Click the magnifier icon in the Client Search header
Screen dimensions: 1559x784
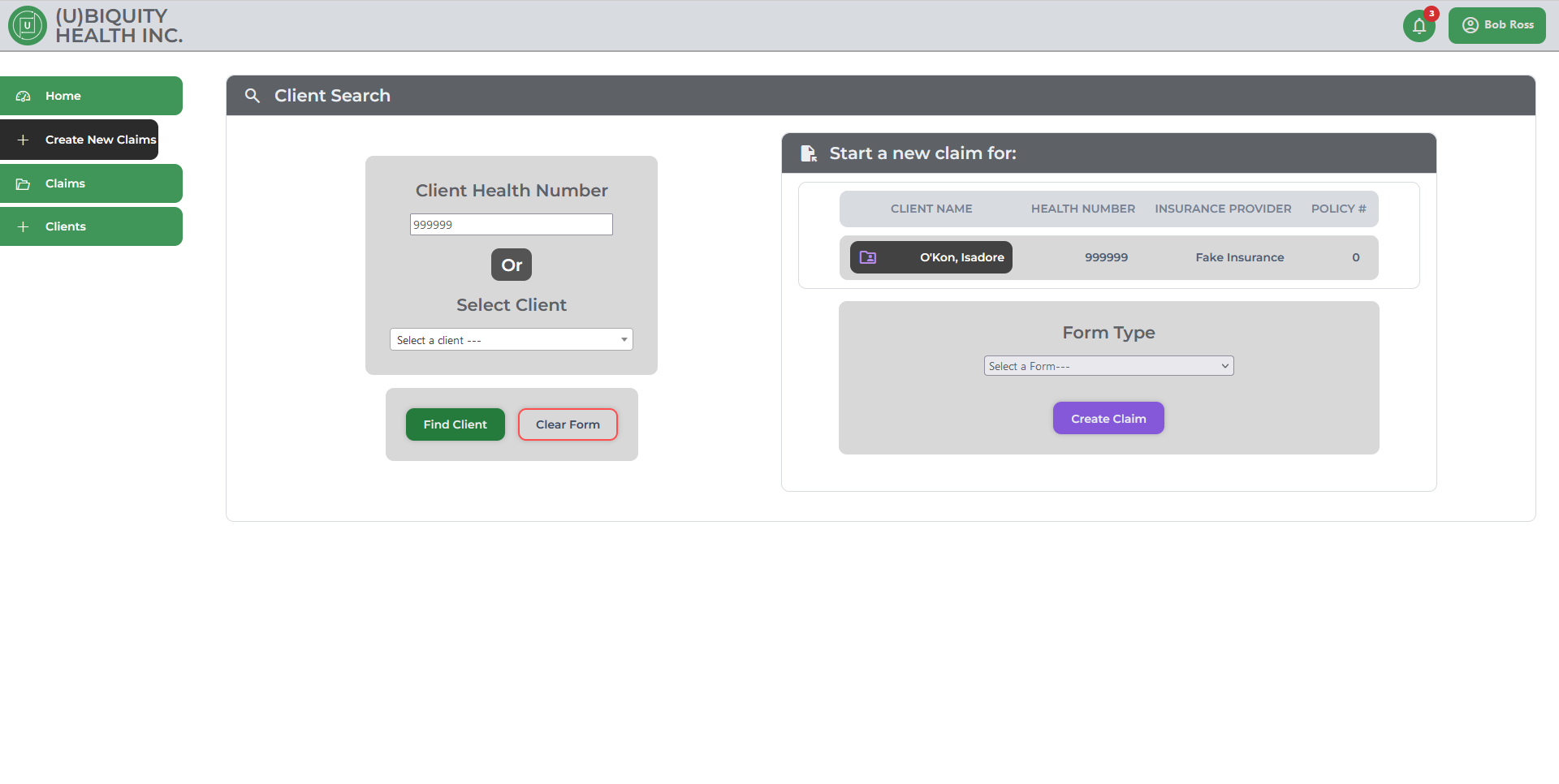point(253,96)
